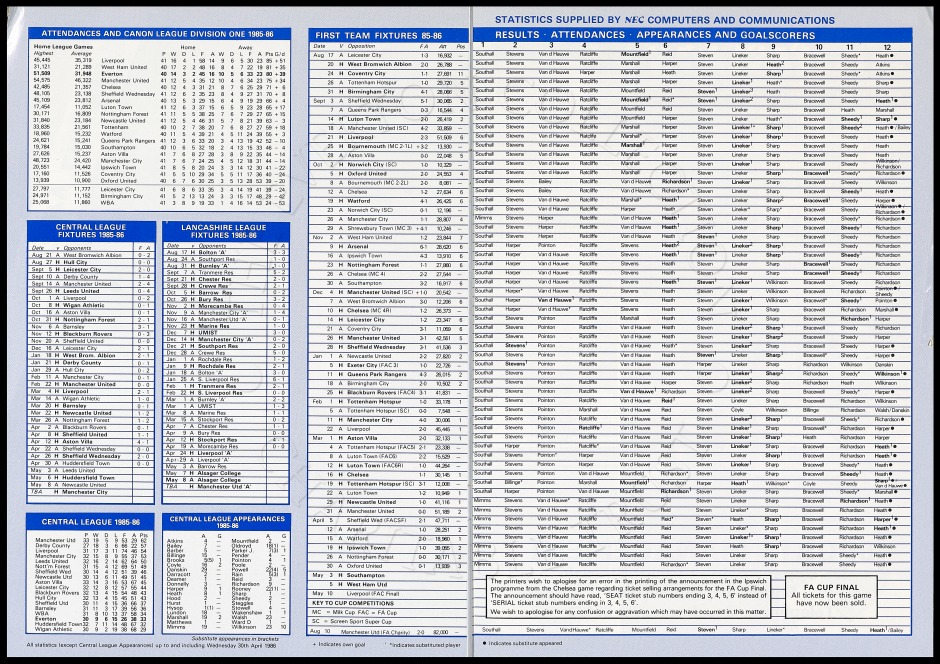Select 'SC = Screen Sport Super Cup' key line
This screenshot has height=664, width=940.
pos(352,621)
